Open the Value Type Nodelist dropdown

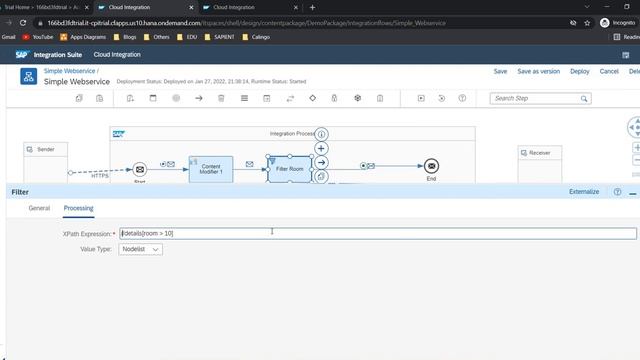(140, 249)
